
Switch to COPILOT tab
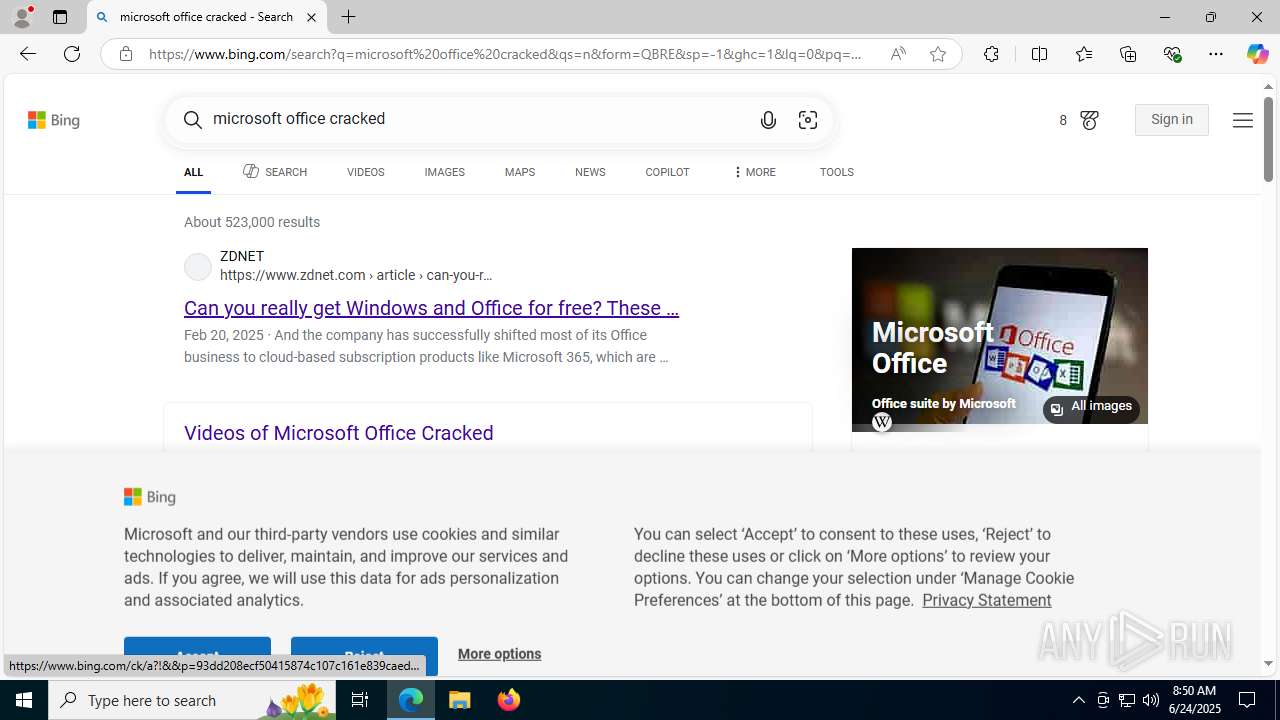coord(667,172)
